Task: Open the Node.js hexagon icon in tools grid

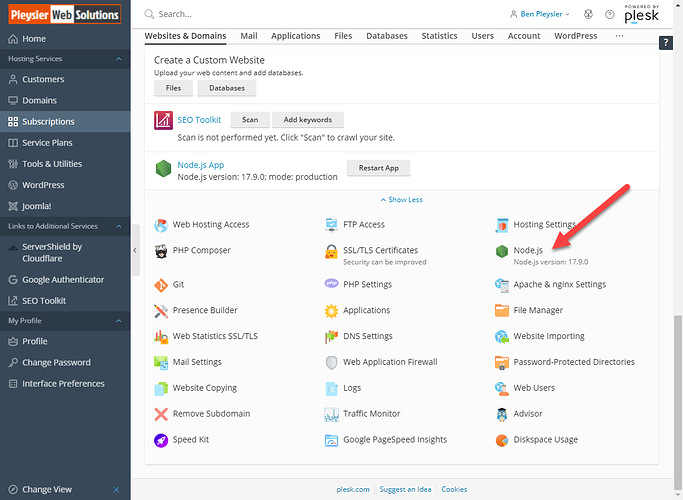Action: (502, 251)
